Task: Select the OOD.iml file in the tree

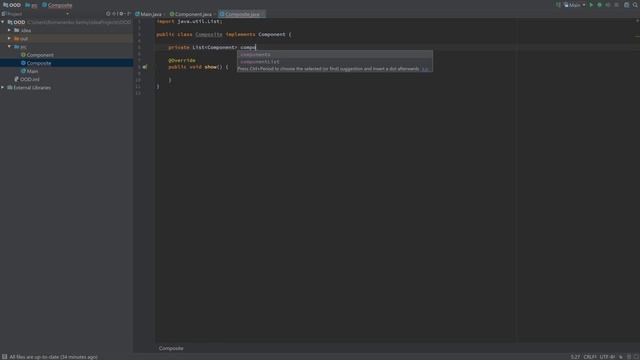Action: (27, 79)
